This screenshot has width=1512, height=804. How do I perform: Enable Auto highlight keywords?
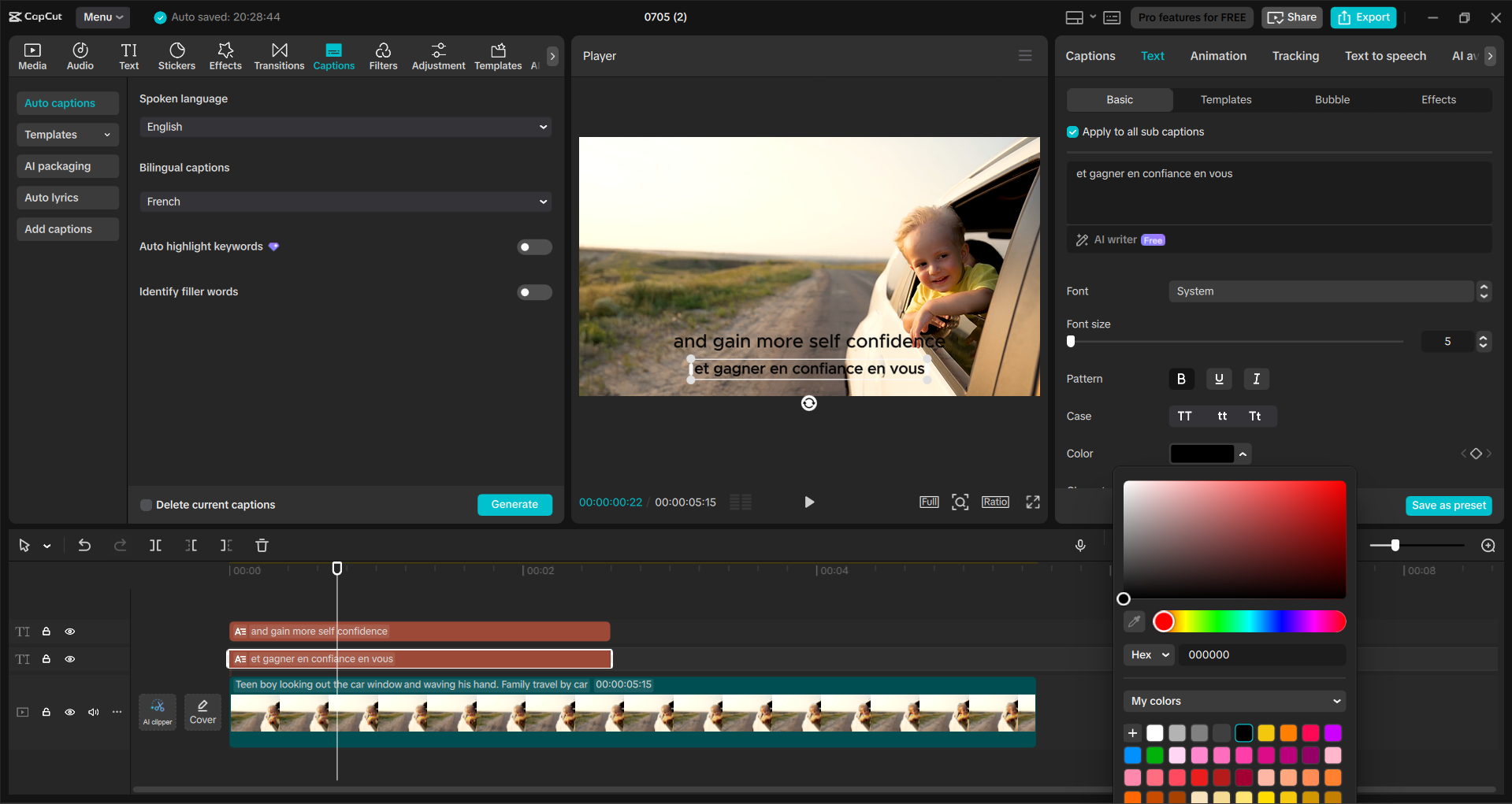[534, 246]
